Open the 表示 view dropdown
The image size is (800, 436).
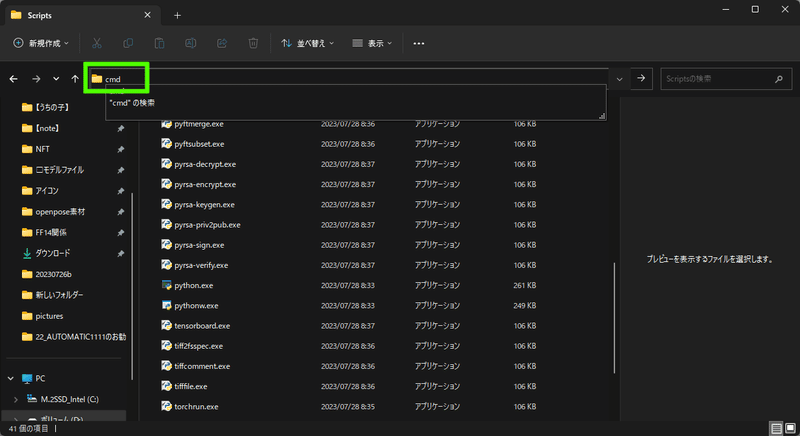pos(372,43)
